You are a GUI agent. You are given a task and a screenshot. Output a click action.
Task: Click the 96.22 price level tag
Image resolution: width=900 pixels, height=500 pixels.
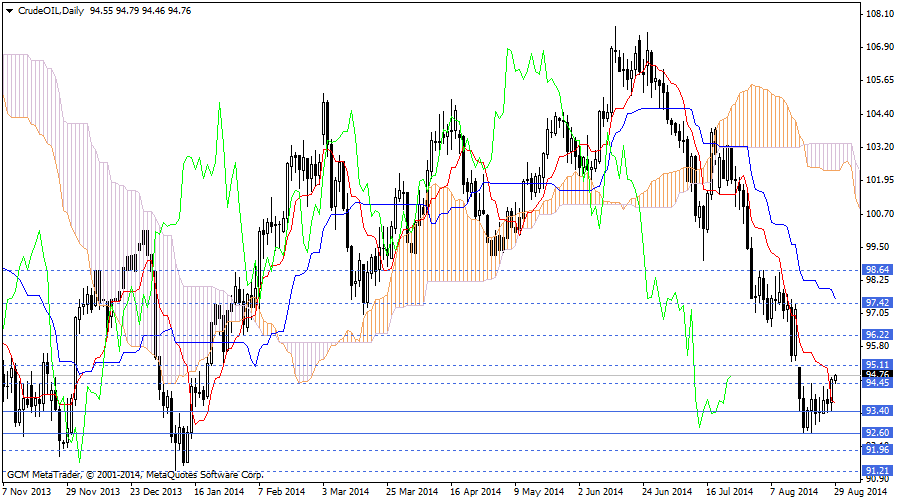click(x=877, y=334)
